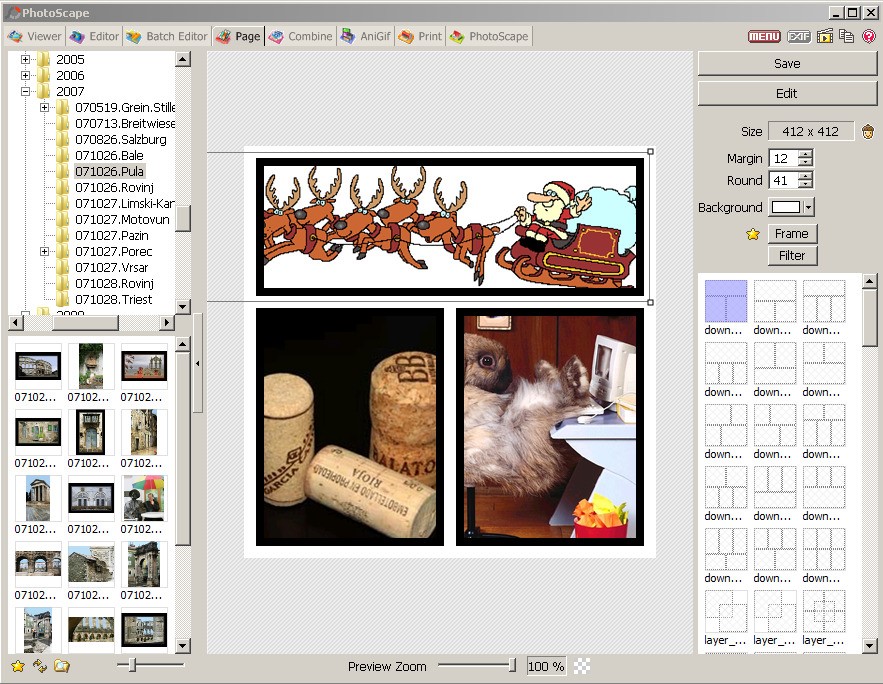Open the red MENU icon
This screenshot has height=684, width=883.
[x=764, y=37]
